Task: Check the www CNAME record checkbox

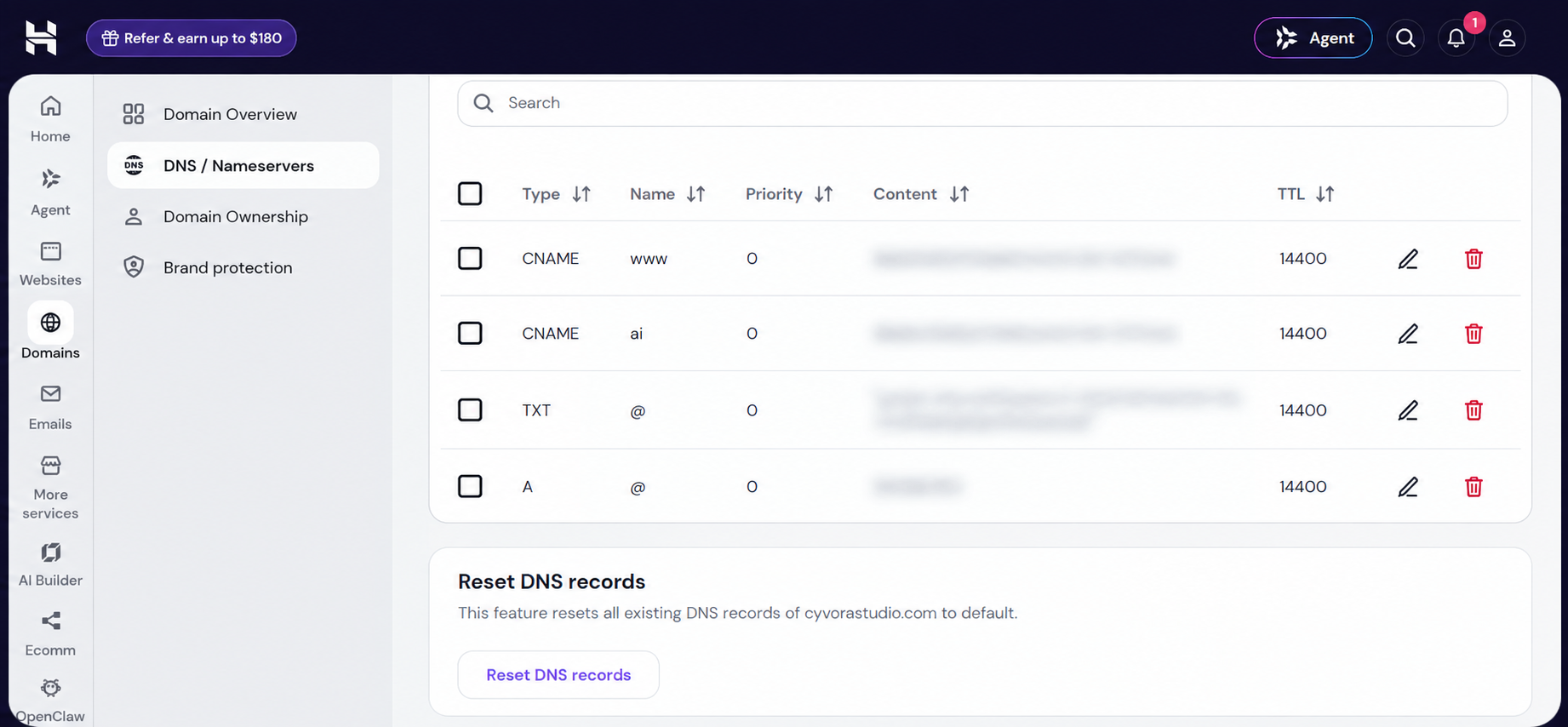Action: (x=470, y=259)
